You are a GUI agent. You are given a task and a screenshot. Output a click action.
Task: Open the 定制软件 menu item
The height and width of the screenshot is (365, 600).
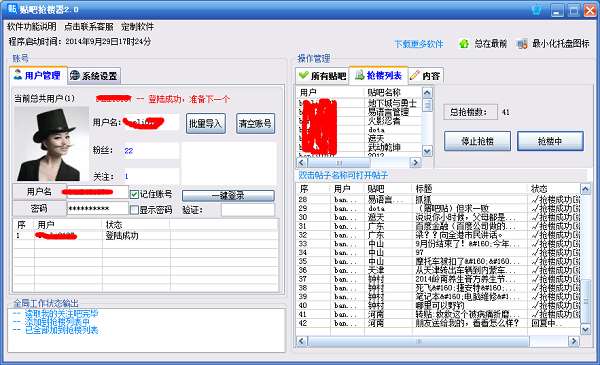[x=138, y=26]
